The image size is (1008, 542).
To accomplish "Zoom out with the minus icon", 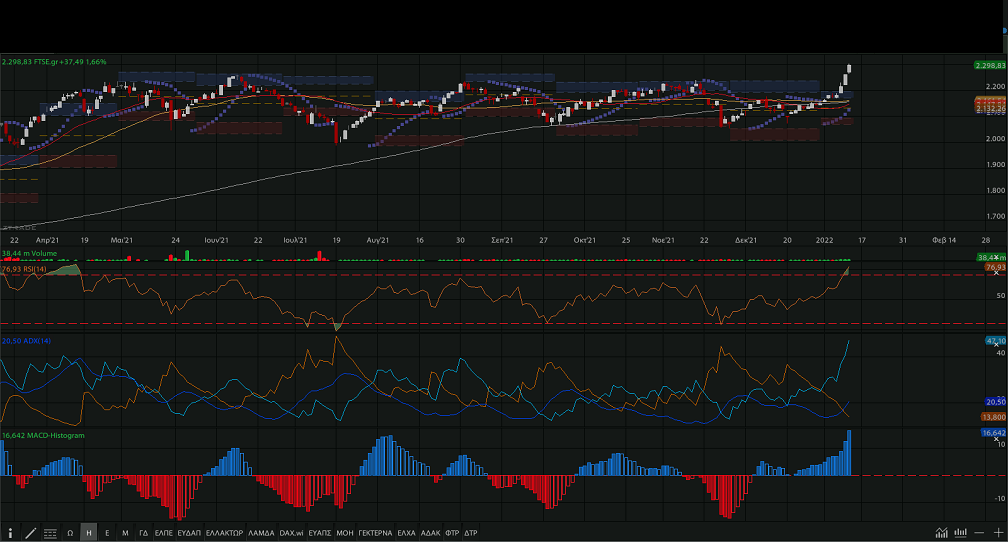I will [x=980, y=533].
